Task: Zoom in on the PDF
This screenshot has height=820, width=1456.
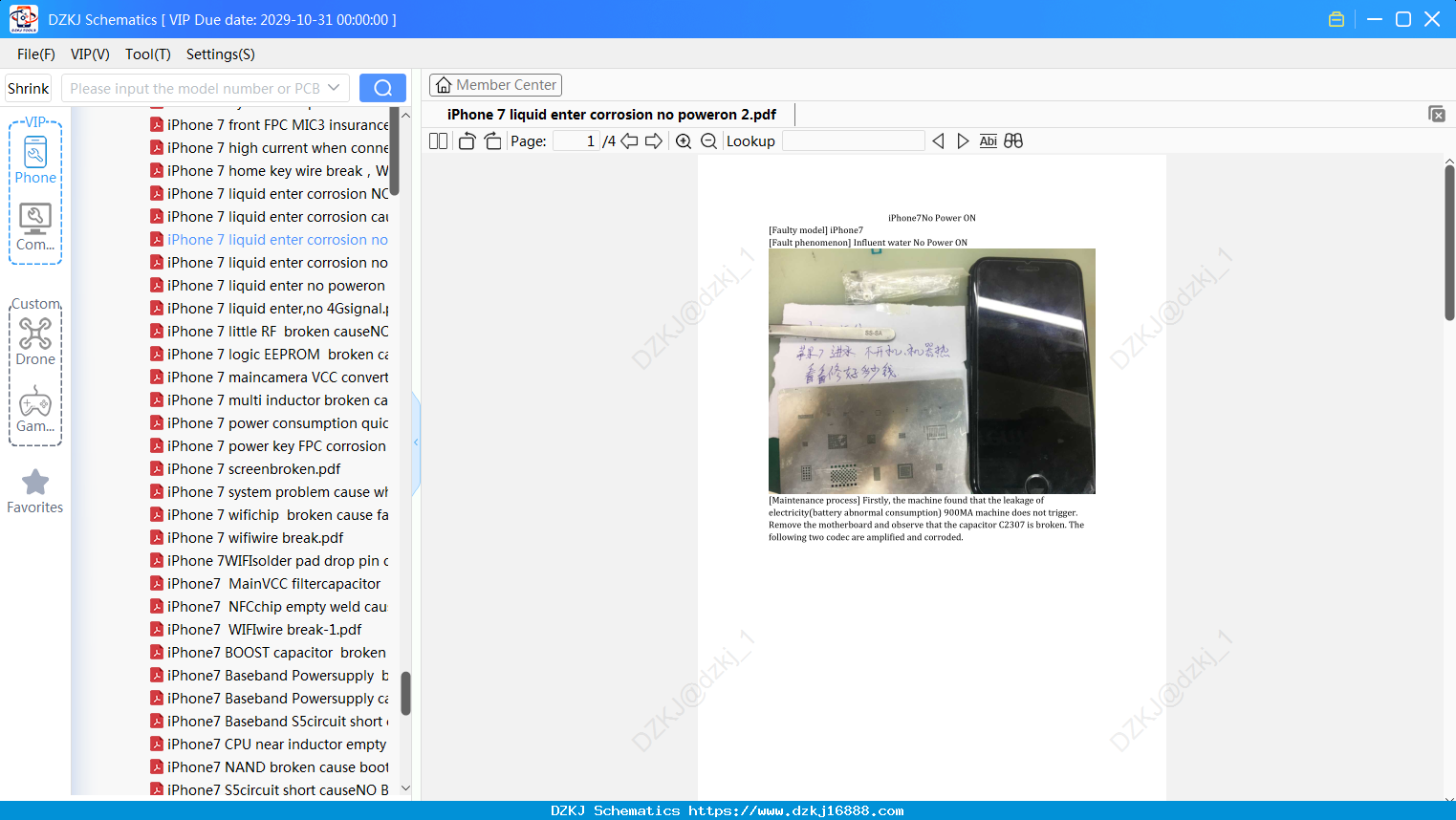Action: 684,141
